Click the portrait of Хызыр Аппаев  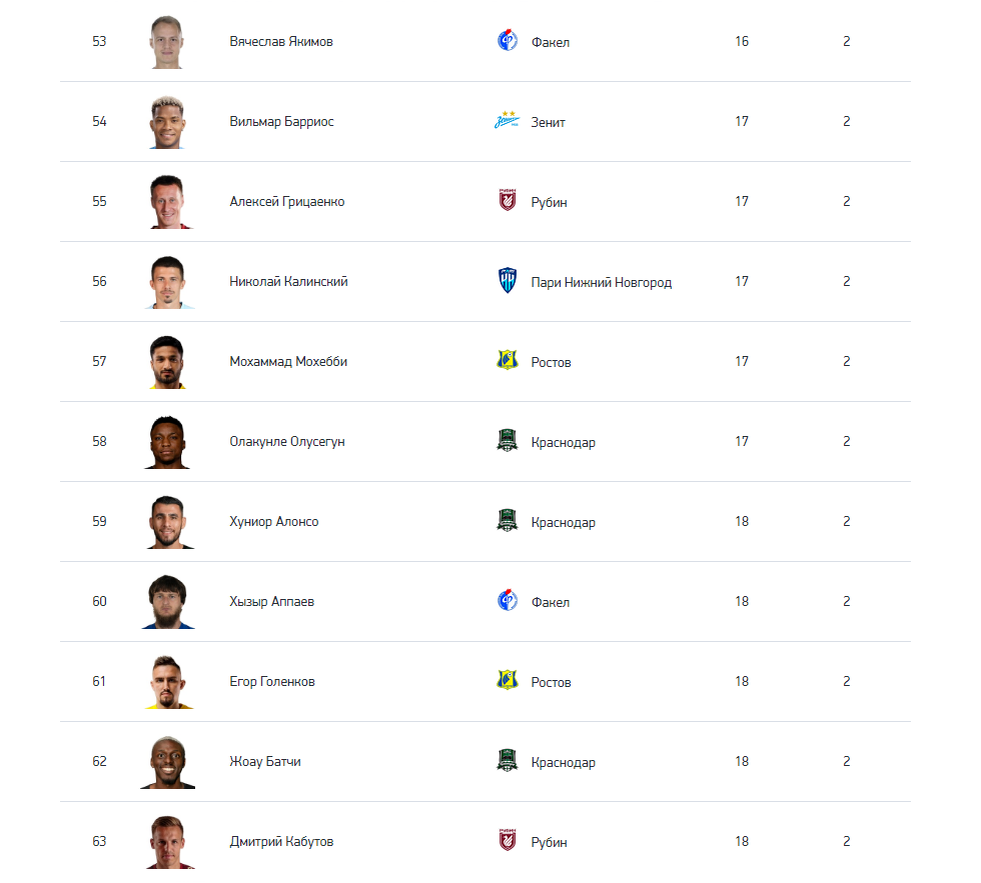click(x=168, y=601)
